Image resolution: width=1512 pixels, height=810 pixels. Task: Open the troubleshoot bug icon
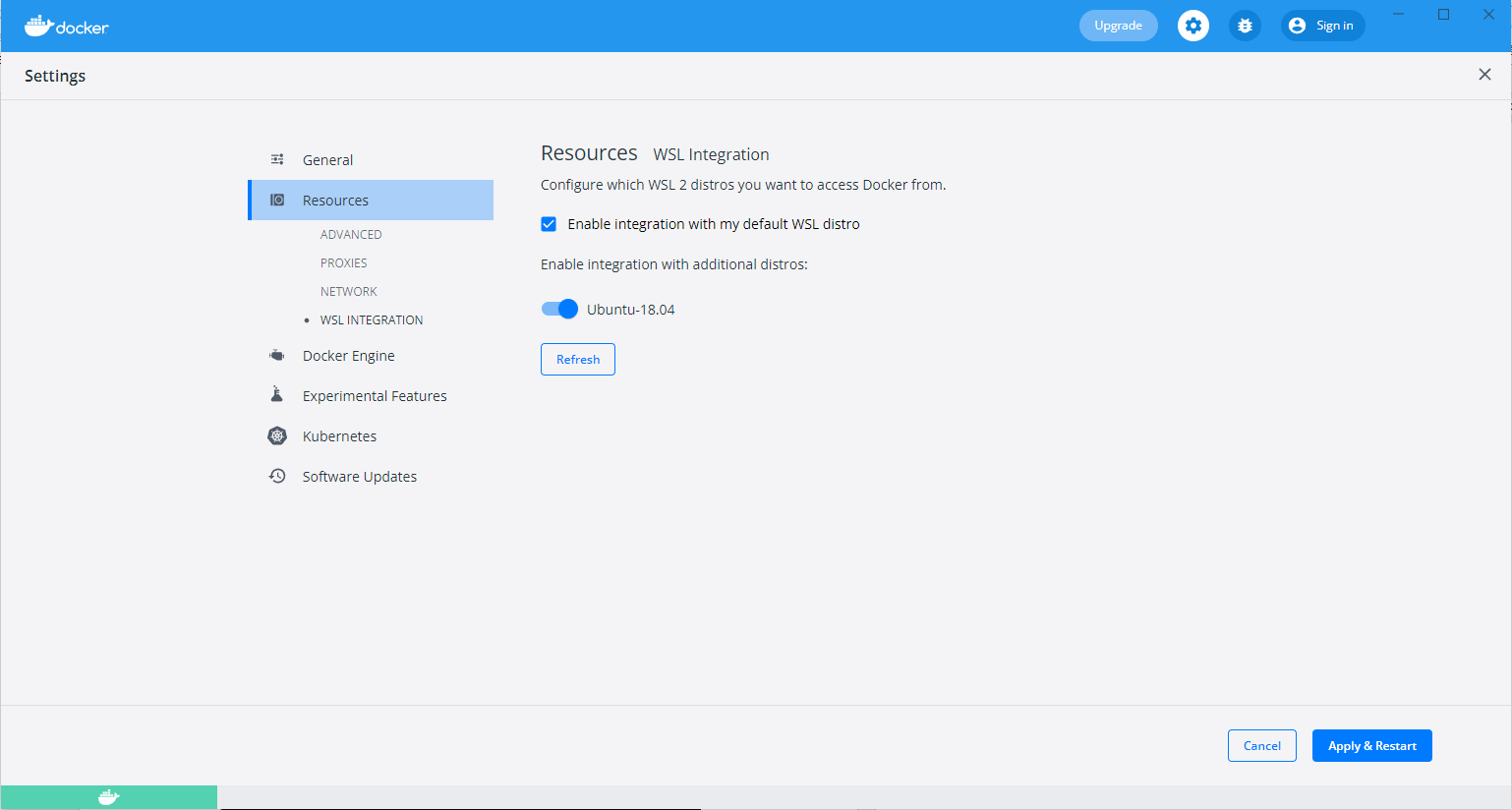click(x=1245, y=26)
